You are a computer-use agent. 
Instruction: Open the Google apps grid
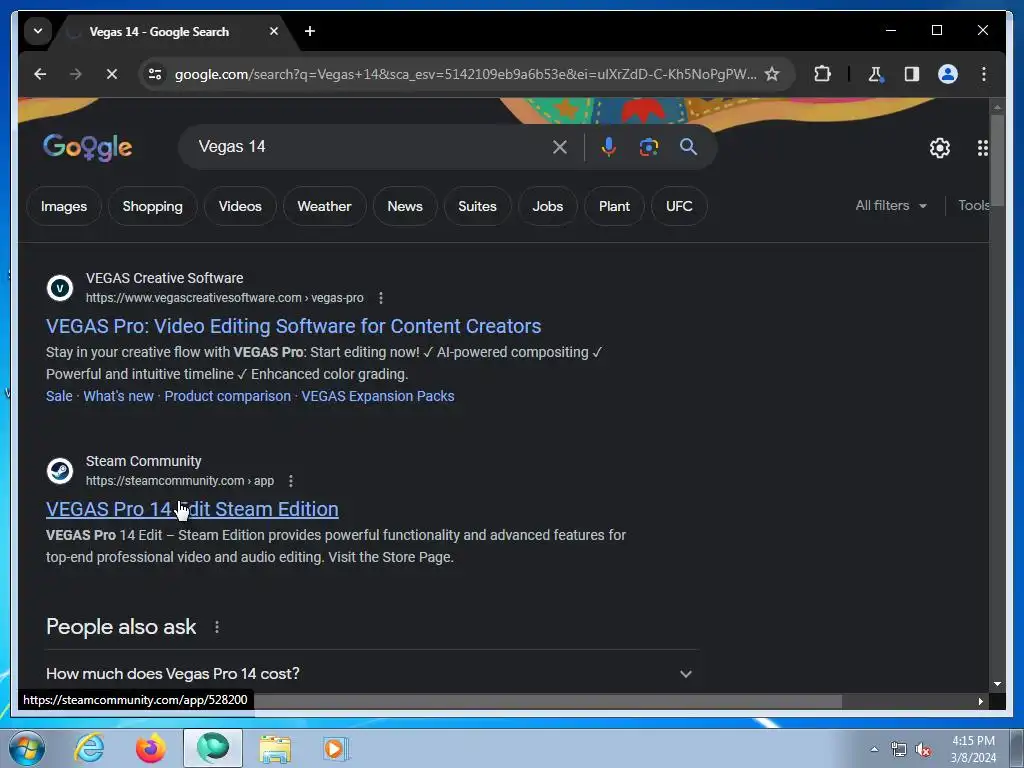[x=982, y=148]
